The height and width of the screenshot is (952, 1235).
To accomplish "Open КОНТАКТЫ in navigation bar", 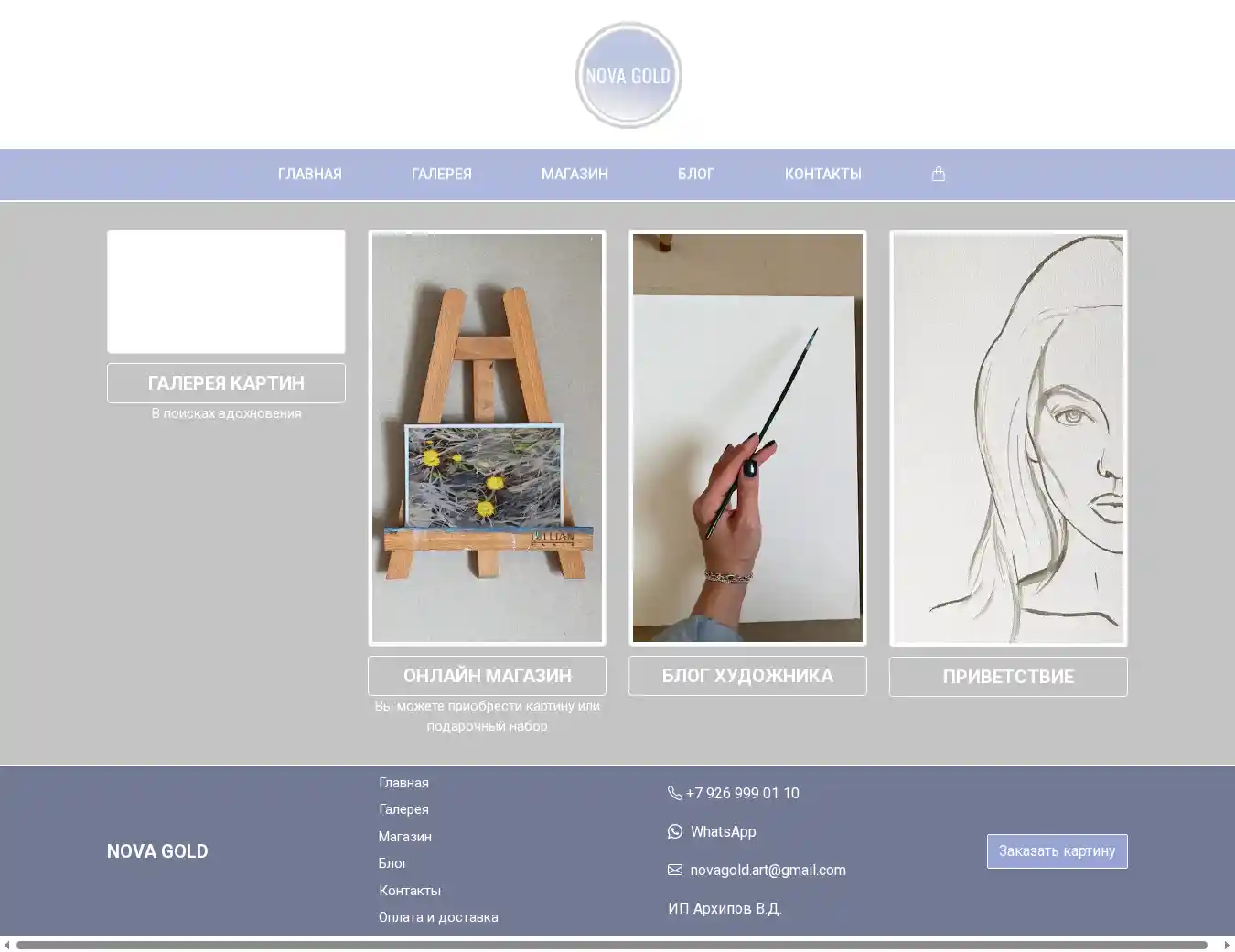I will coord(822,174).
